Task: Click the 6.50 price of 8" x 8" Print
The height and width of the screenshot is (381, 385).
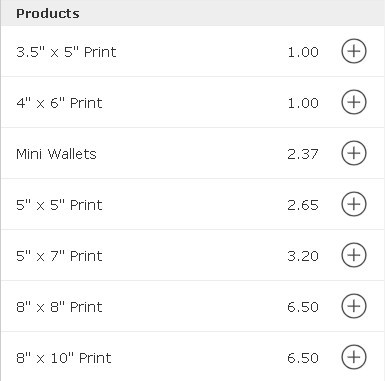Action: (303, 307)
